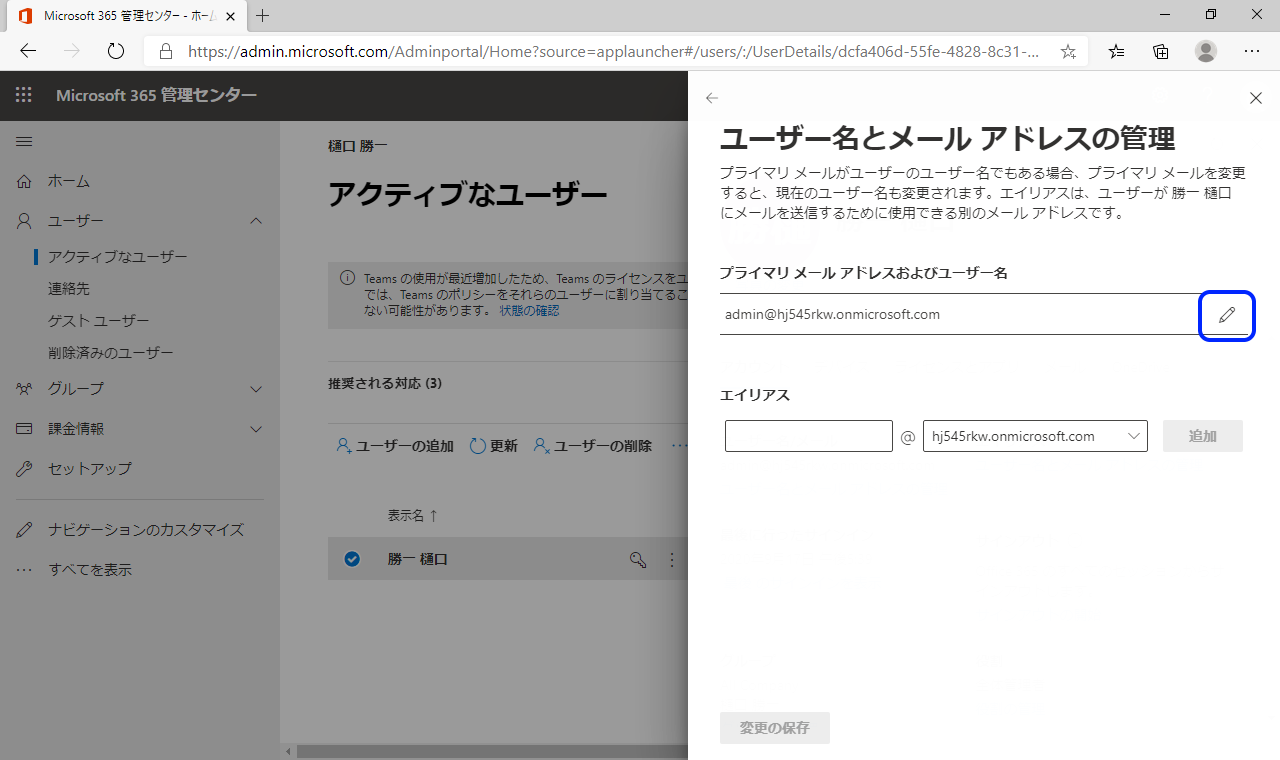
Task: Select アクティブなユーザー in the sidebar
Action: [x=118, y=257]
